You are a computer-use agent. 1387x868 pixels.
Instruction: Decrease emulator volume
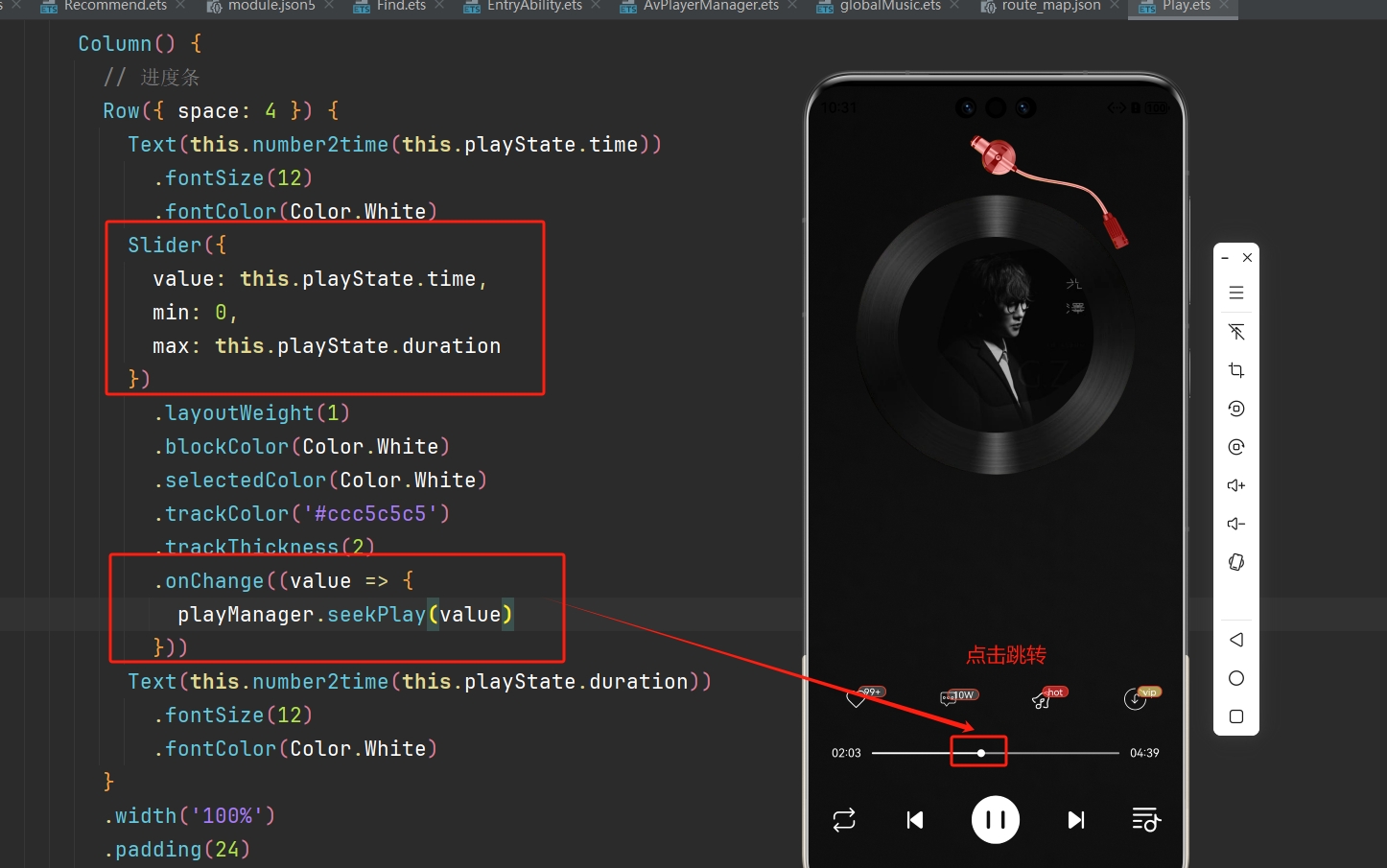[1236, 524]
